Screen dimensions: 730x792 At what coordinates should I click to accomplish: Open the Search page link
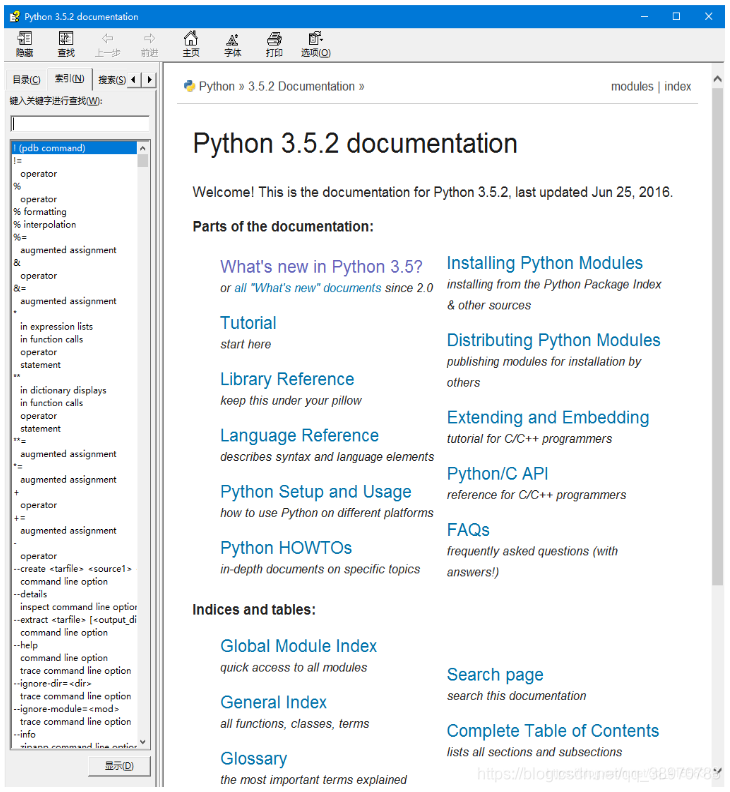(x=495, y=674)
